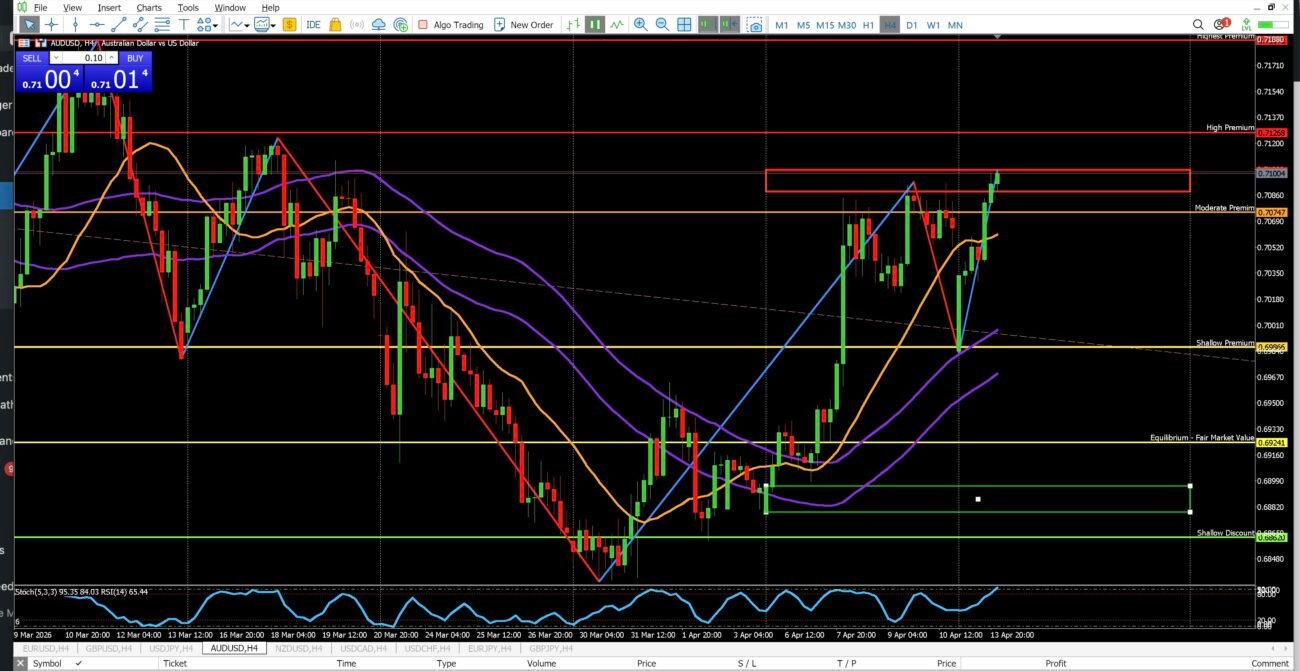The height and width of the screenshot is (671, 1300).
Task: Switch chart to candlestick display mode
Action: coord(595,25)
